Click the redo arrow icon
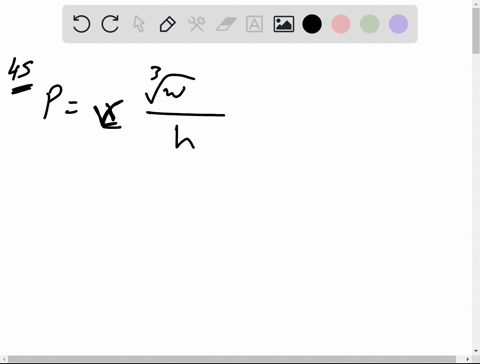This screenshot has height=364, width=480. tap(110, 24)
